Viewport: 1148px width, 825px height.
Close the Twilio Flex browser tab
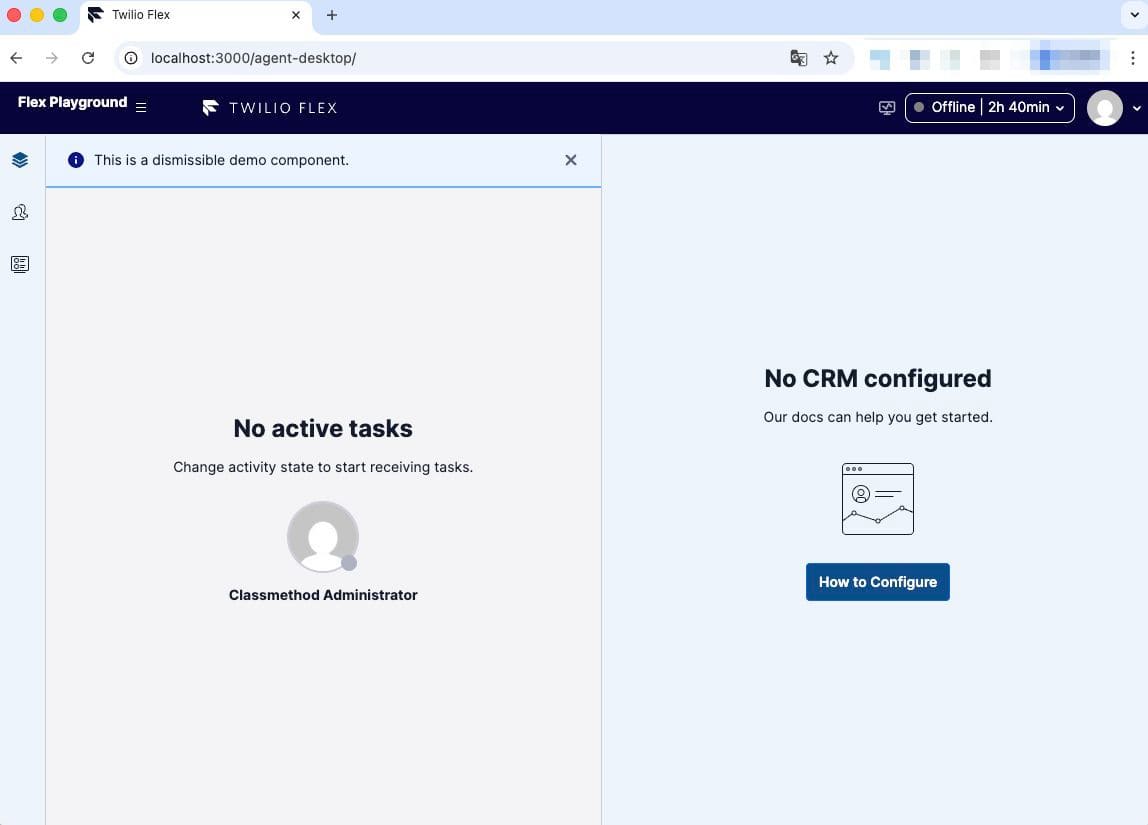coord(296,15)
